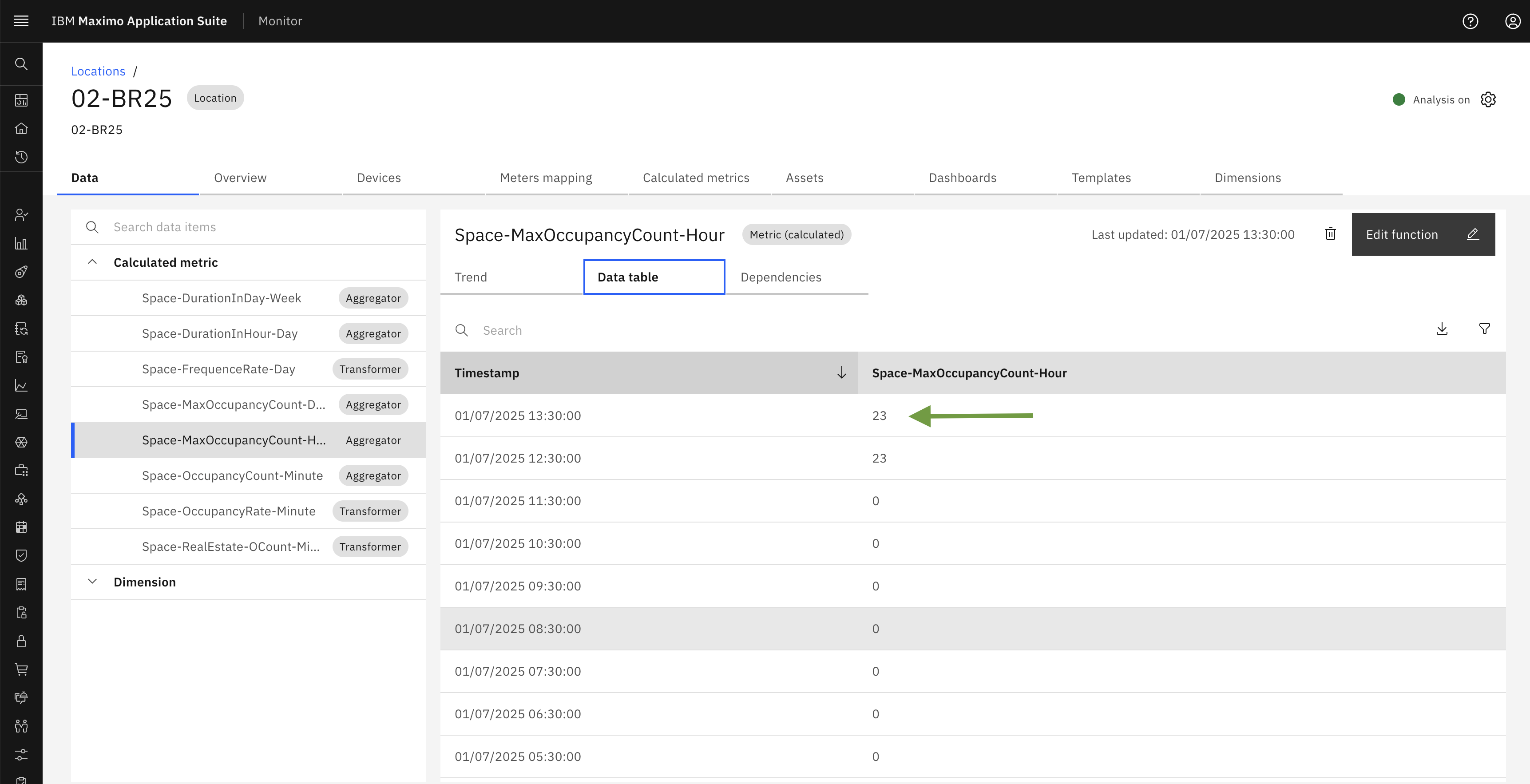Click the Monitor application name
This screenshot has height=784, width=1530.
pyautogui.click(x=280, y=21)
